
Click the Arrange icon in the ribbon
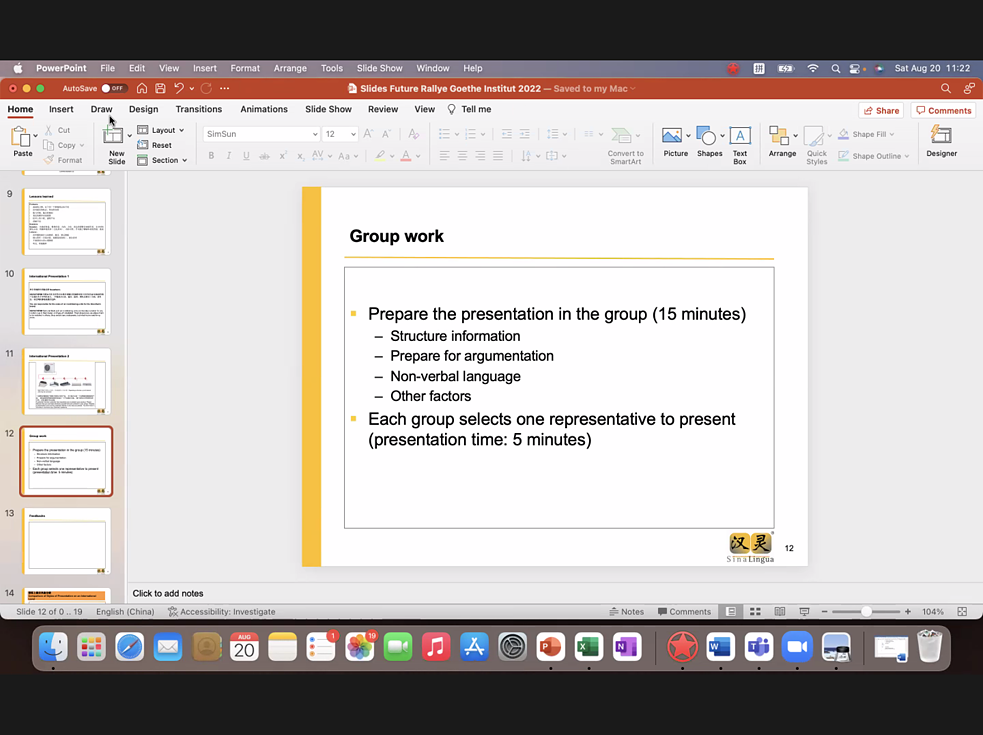point(782,137)
